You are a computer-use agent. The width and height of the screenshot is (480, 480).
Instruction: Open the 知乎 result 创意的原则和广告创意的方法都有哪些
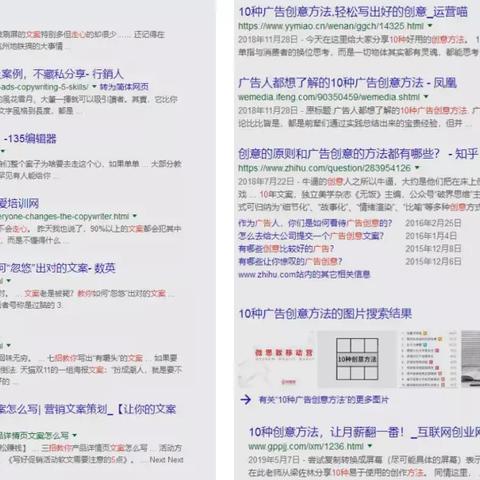coord(358,154)
